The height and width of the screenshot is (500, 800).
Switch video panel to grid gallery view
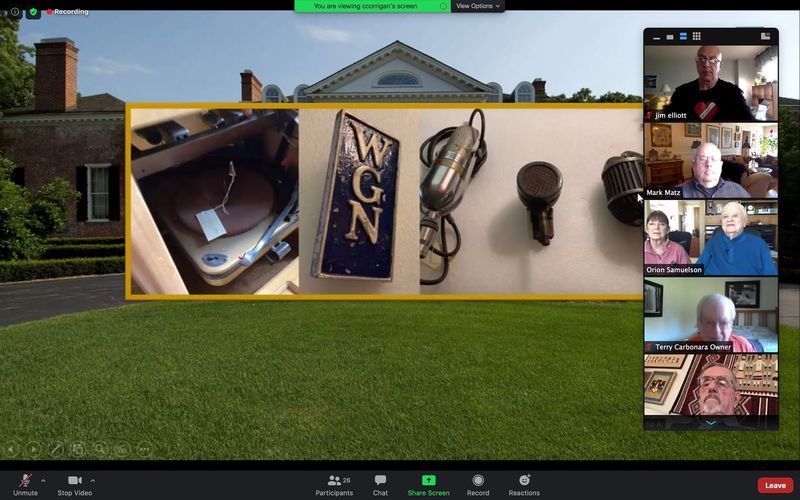696,36
